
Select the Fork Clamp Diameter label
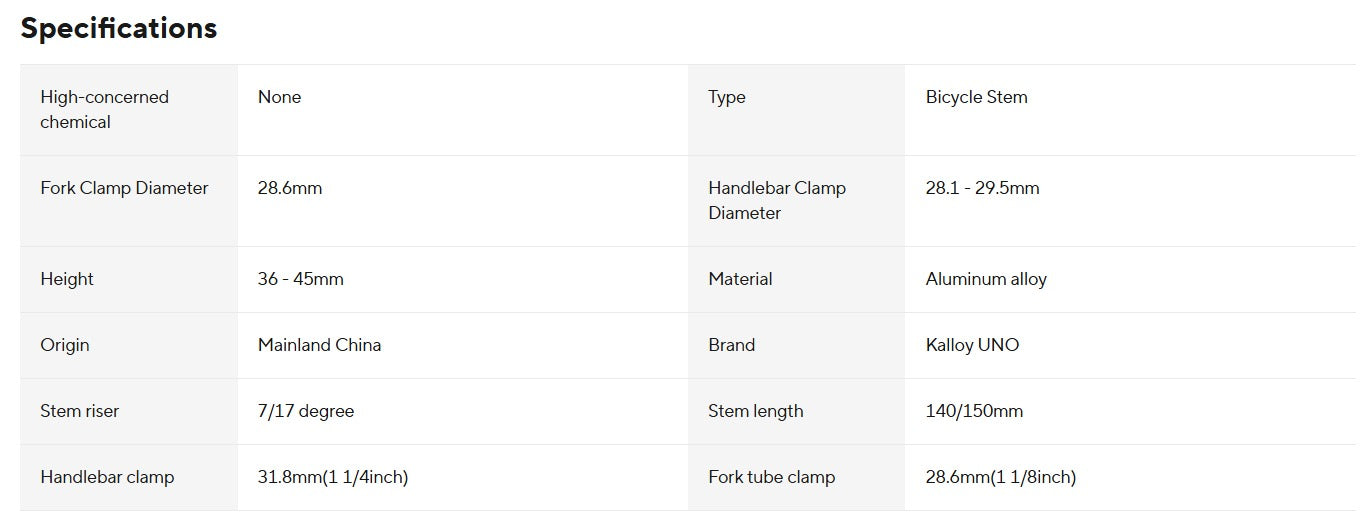pos(124,188)
